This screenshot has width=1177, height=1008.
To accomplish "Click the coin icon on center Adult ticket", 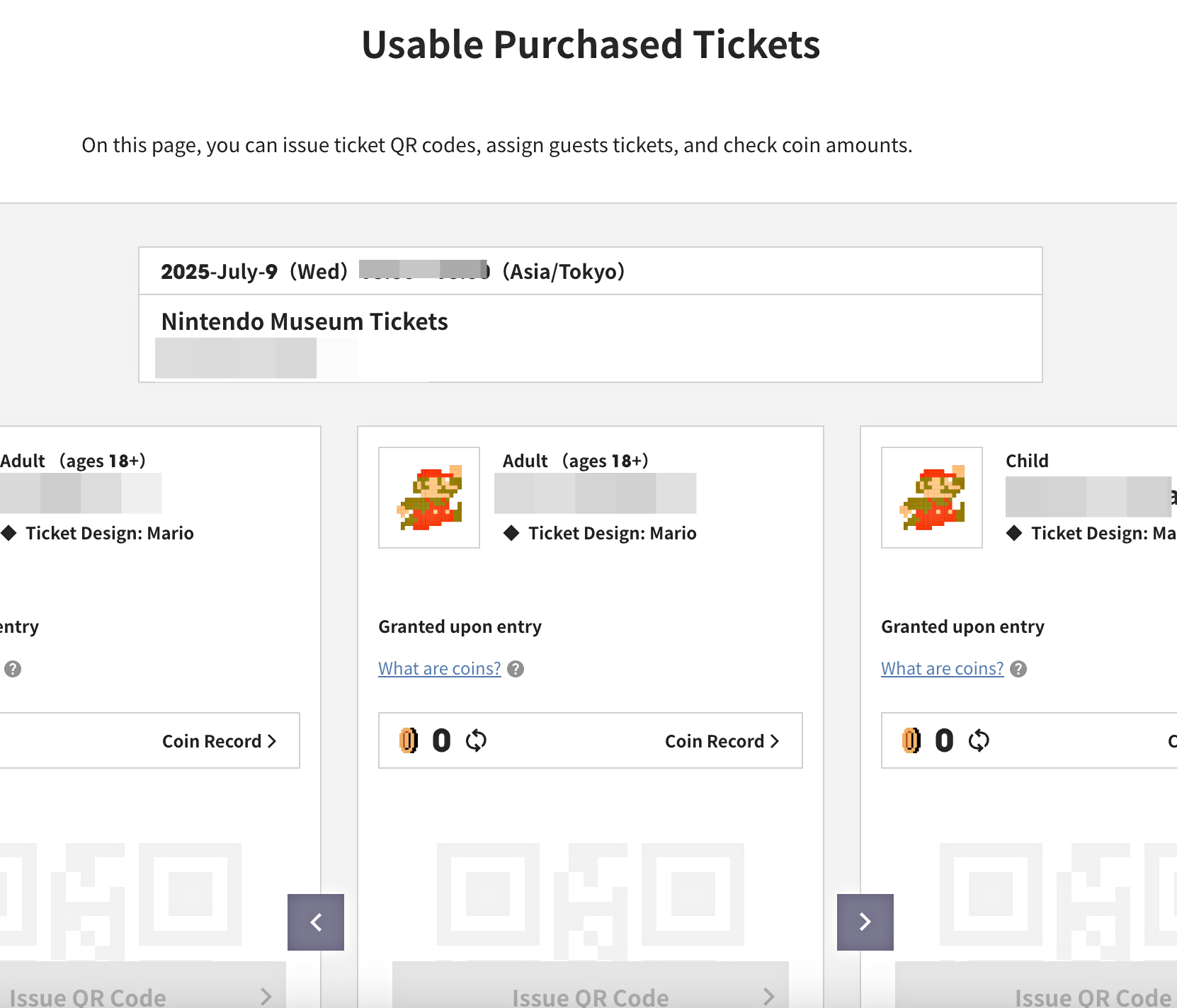I will pyautogui.click(x=409, y=740).
